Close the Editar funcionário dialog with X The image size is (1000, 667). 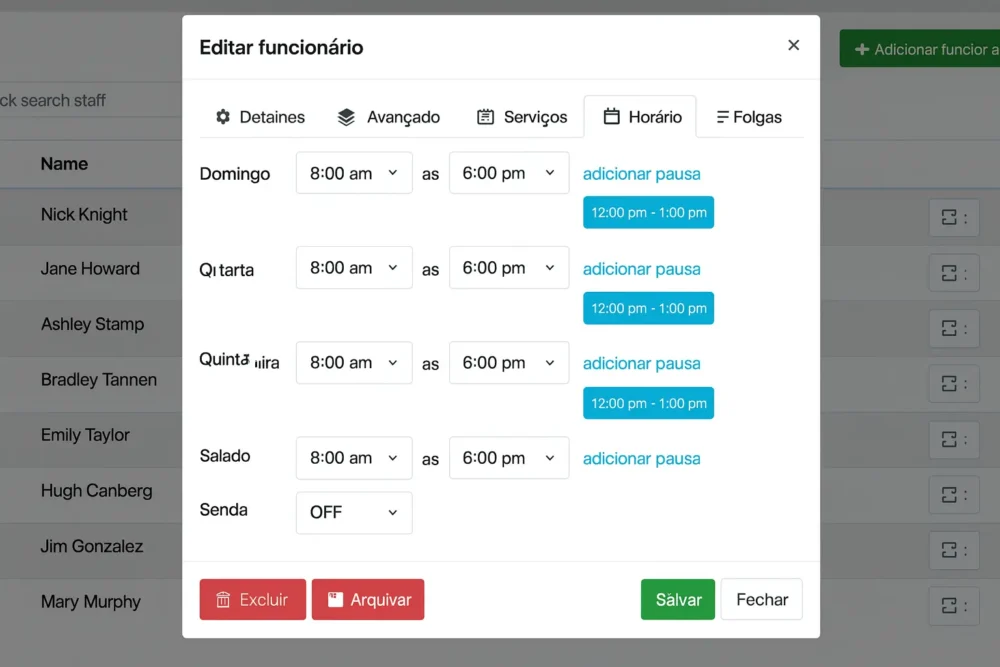[793, 45]
